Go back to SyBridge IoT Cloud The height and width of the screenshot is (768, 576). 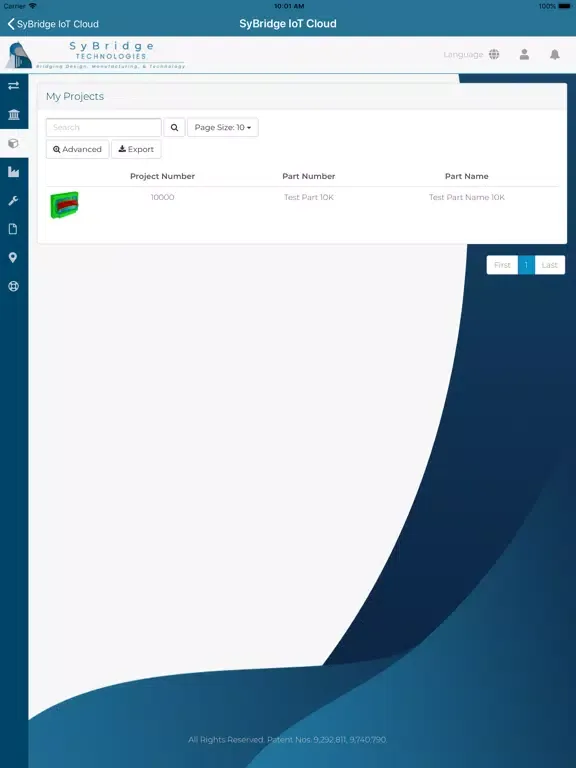coord(53,24)
